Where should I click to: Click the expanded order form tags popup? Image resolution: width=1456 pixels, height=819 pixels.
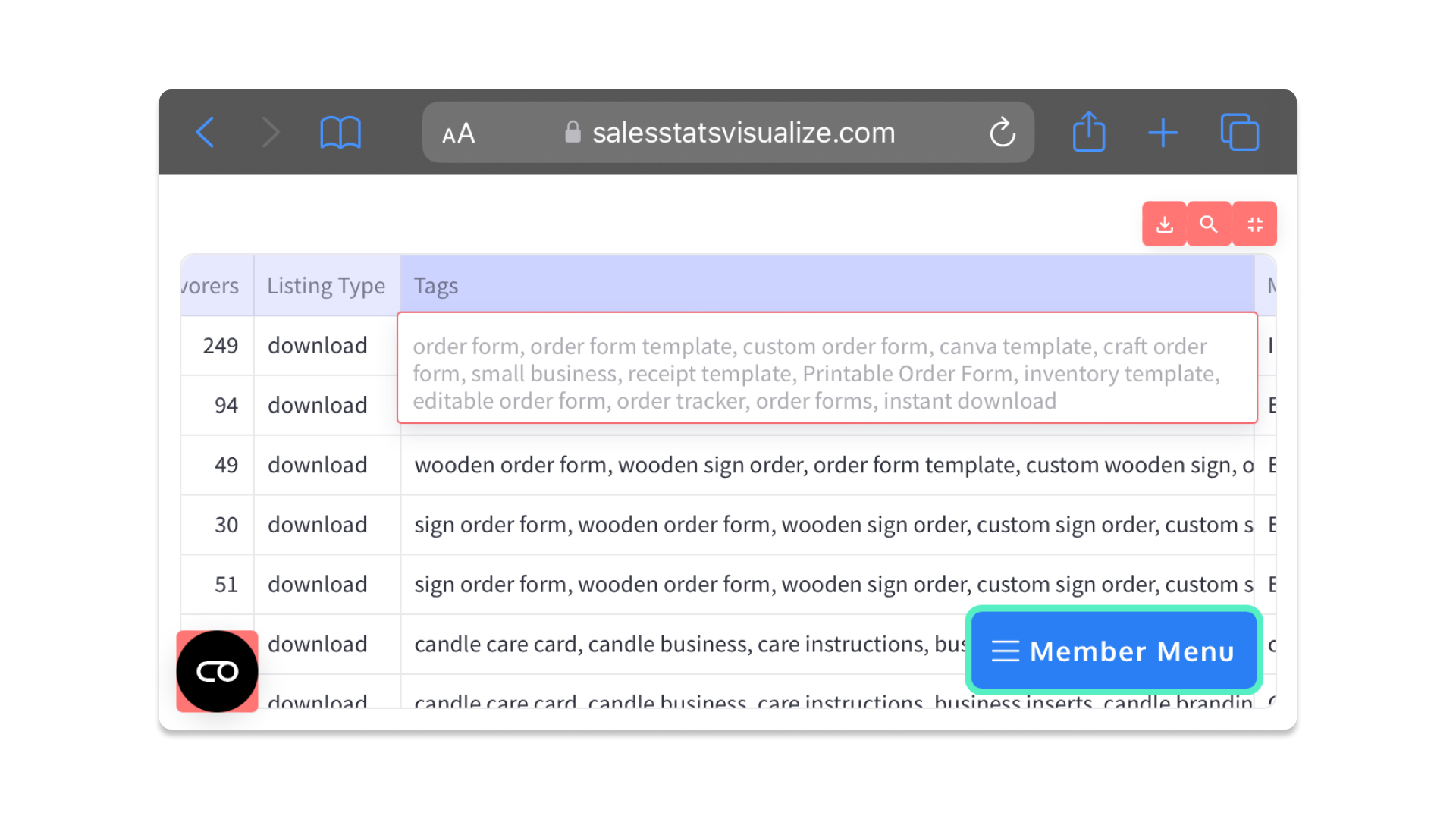coord(827,368)
